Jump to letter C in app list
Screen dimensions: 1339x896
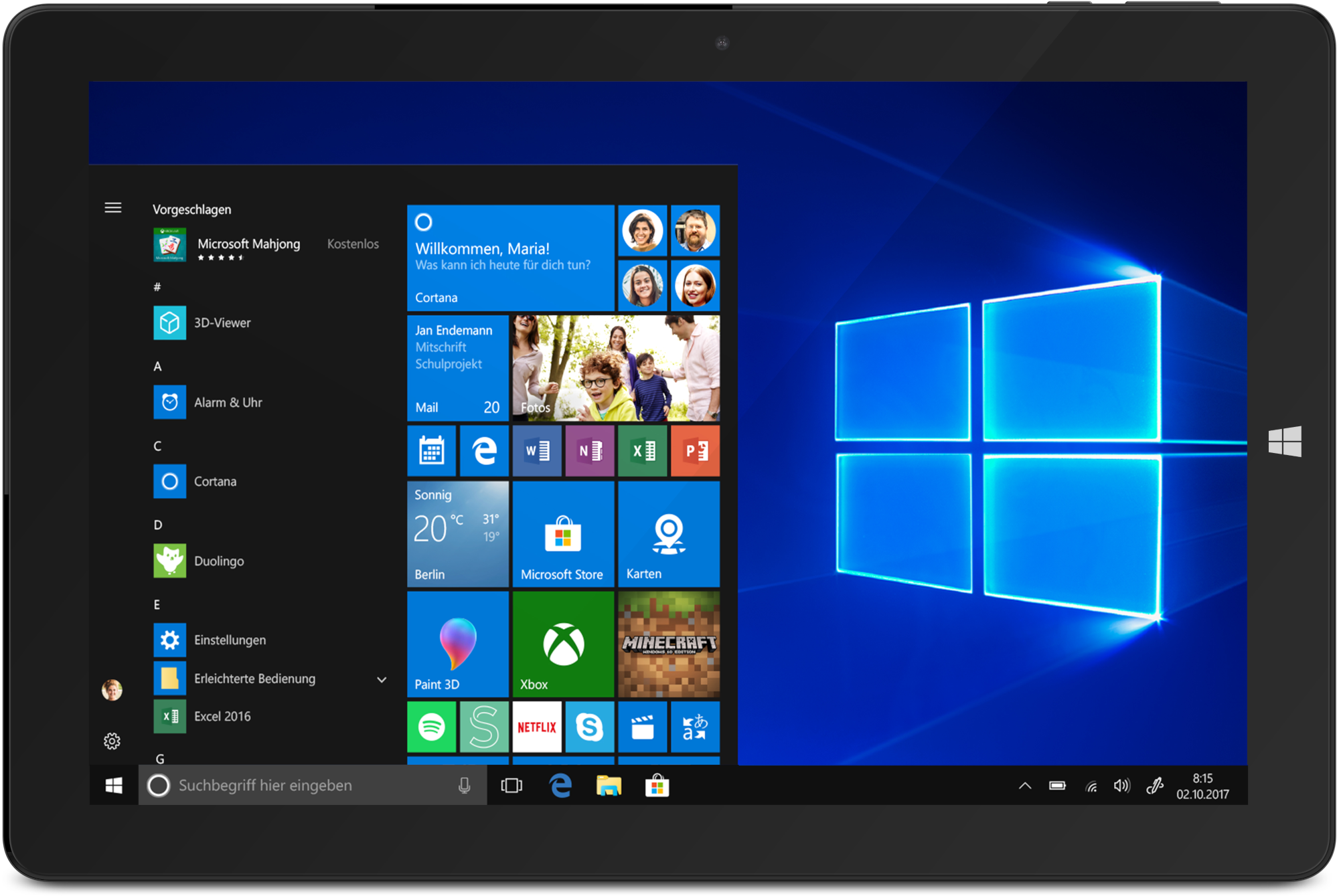coord(157,446)
